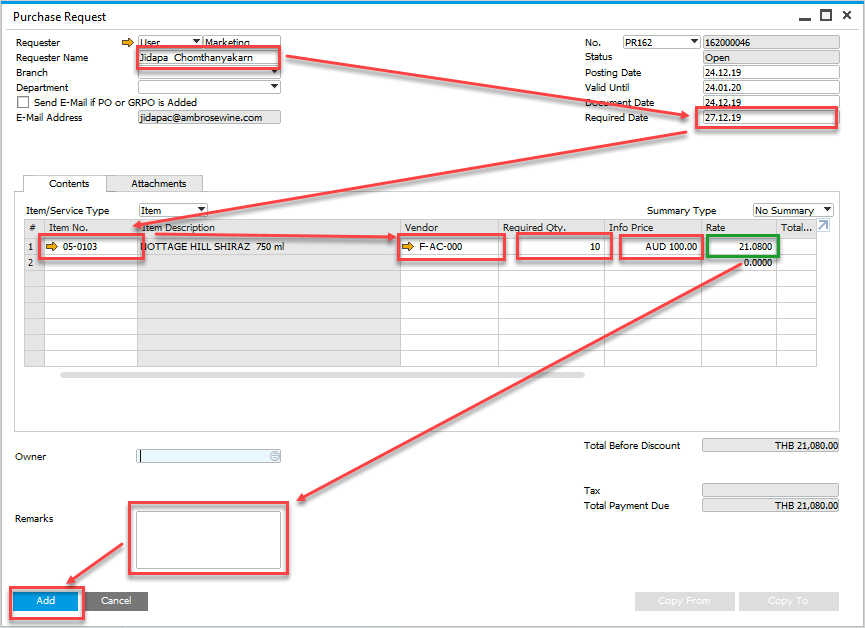Click the Total Before Discount value field
Image resolution: width=865 pixels, height=628 pixels.
pos(770,445)
